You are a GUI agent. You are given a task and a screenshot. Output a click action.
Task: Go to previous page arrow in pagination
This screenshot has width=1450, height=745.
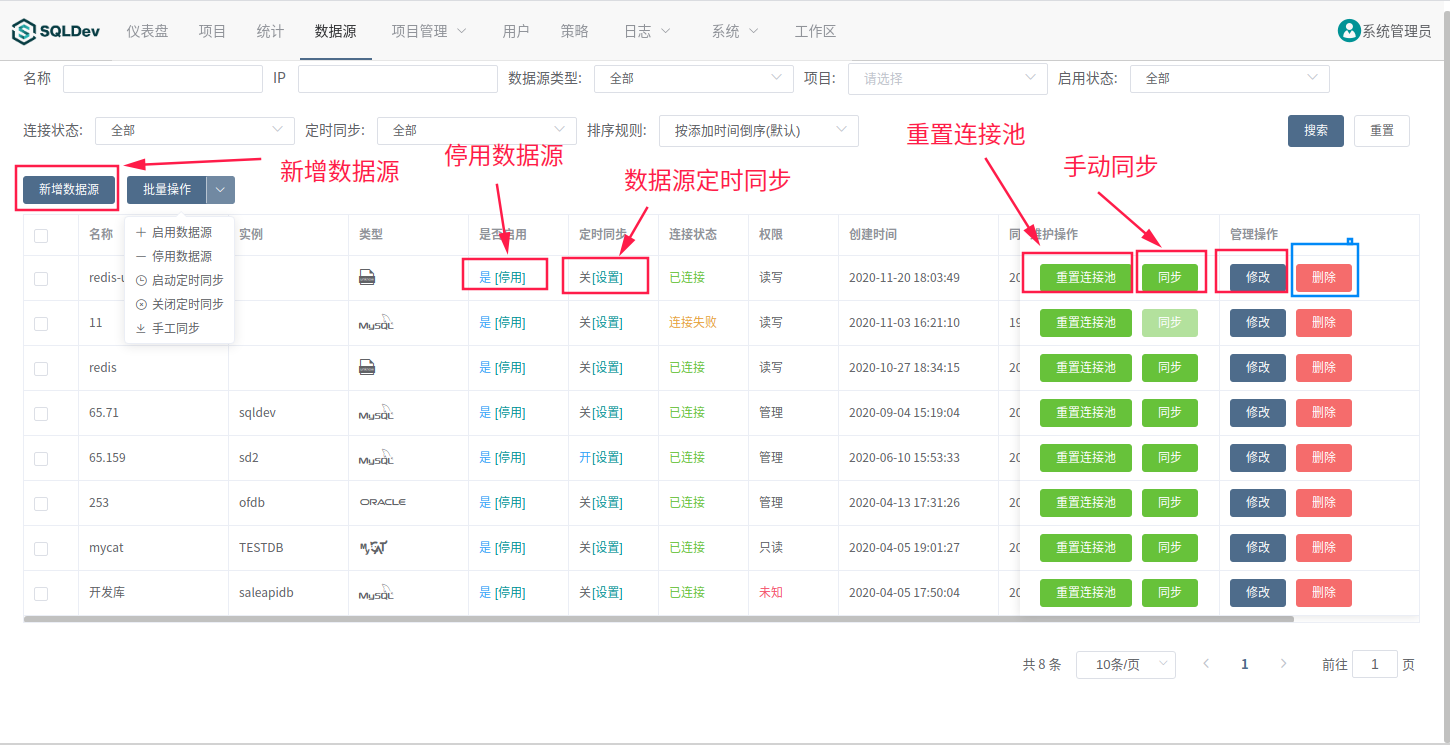coord(1206,664)
